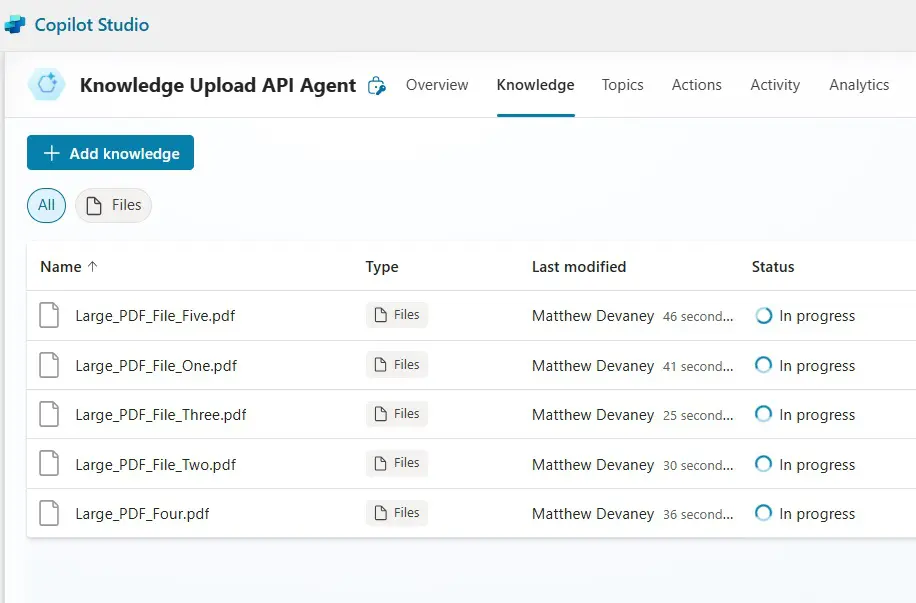The image size is (916, 603).
Task: Click the hexagonal agent avatar icon
Action: (x=46, y=86)
